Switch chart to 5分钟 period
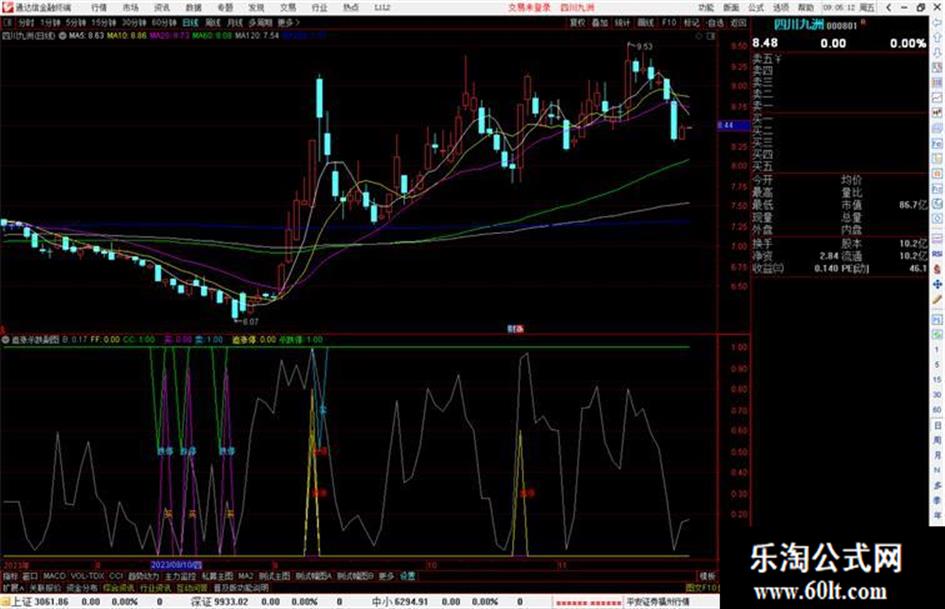The height and width of the screenshot is (609, 945). tap(76, 22)
